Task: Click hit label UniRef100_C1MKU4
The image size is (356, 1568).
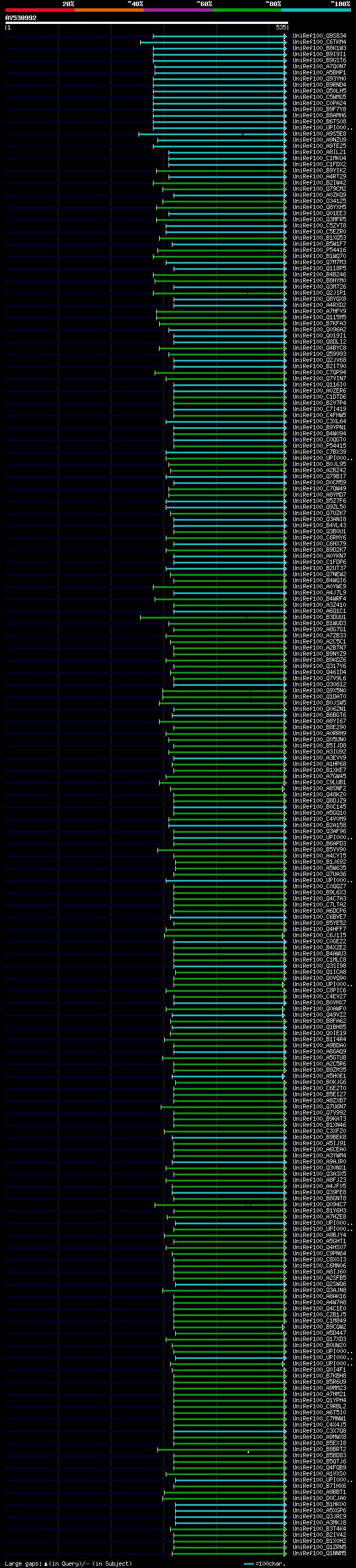Action: 319,159
